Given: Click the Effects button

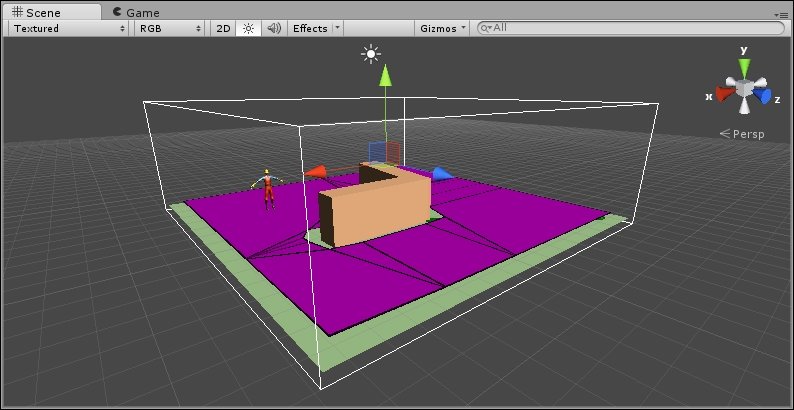Looking at the screenshot, I should (310, 28).
